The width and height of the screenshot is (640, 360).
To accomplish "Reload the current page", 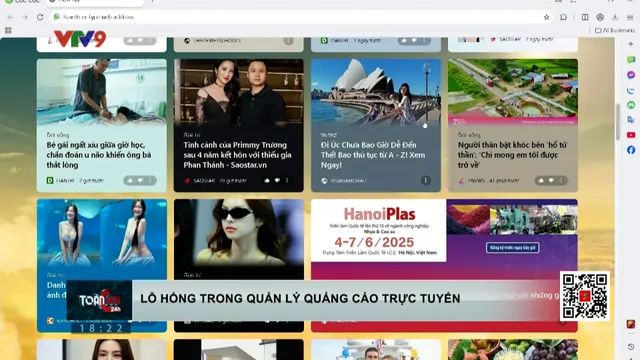I will point(40,17).
